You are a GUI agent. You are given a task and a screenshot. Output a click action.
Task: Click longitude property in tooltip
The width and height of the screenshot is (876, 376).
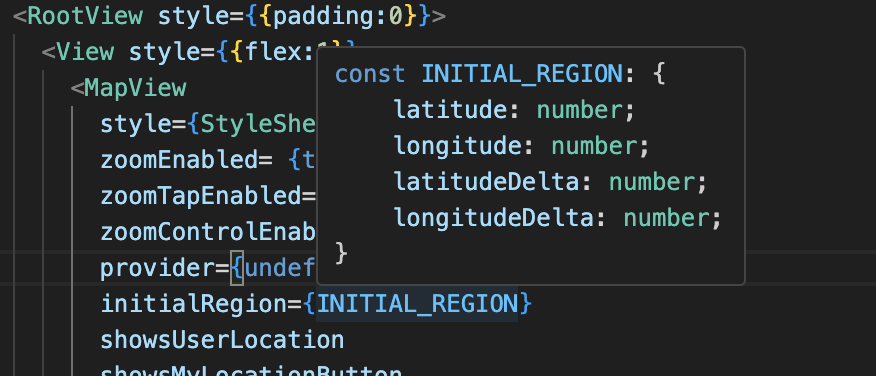458,146
